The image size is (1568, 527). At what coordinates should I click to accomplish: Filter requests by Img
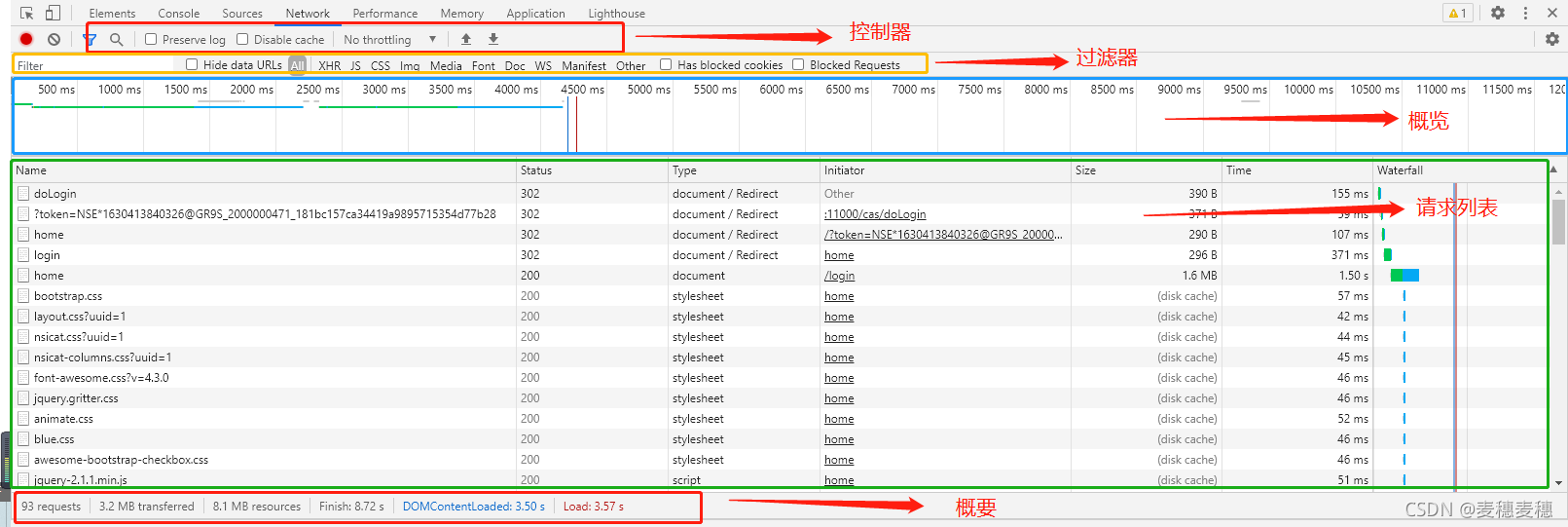point(410,65)
